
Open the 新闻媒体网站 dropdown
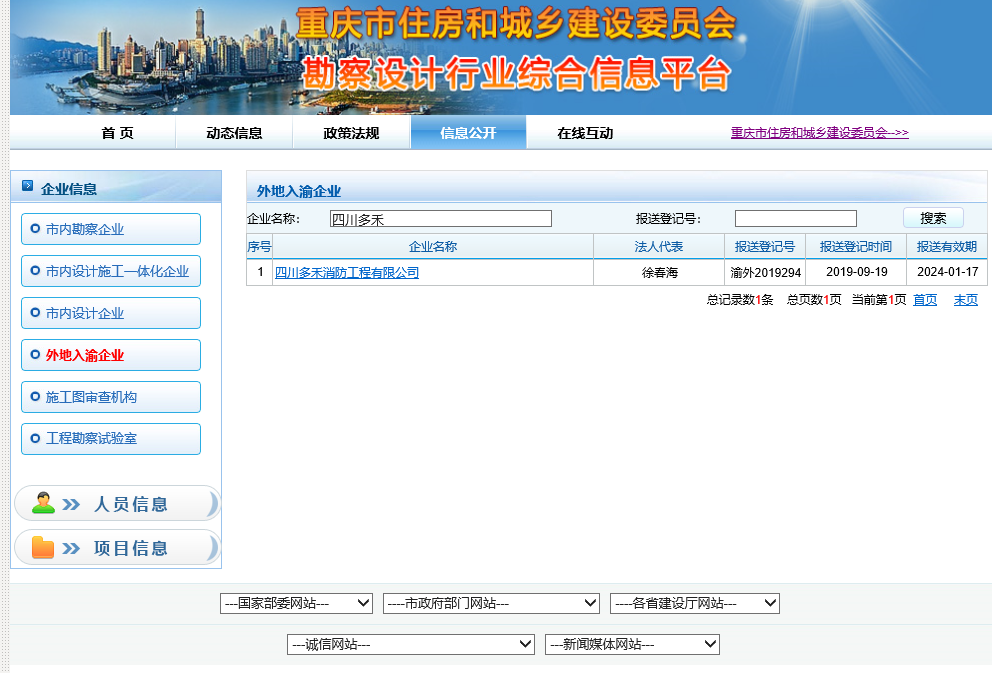coord(632,645)
